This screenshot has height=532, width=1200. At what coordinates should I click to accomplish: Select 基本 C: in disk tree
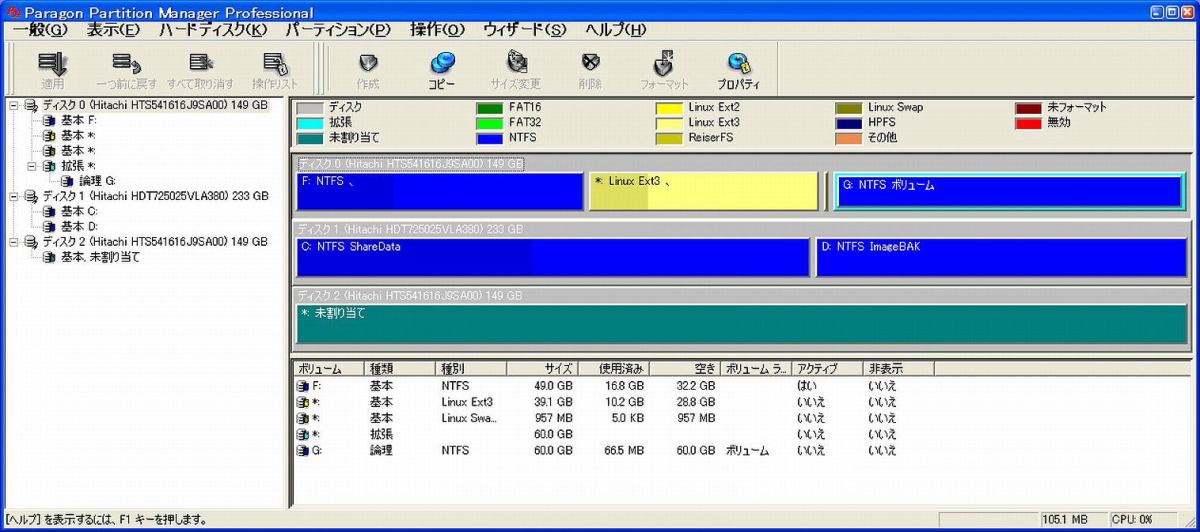[x=79, y=211]
